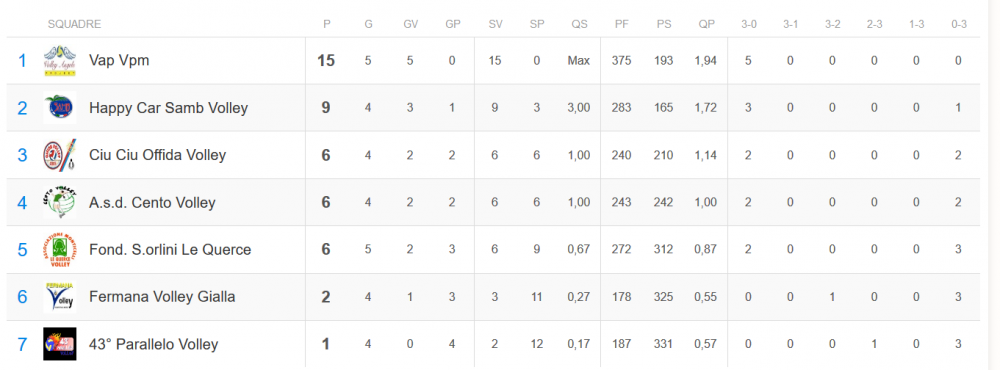This screenshot has width=1000, height=370.
Task: Click the Fond. S.orlini Le Querce logo
Action: click(x=60, y=249)
